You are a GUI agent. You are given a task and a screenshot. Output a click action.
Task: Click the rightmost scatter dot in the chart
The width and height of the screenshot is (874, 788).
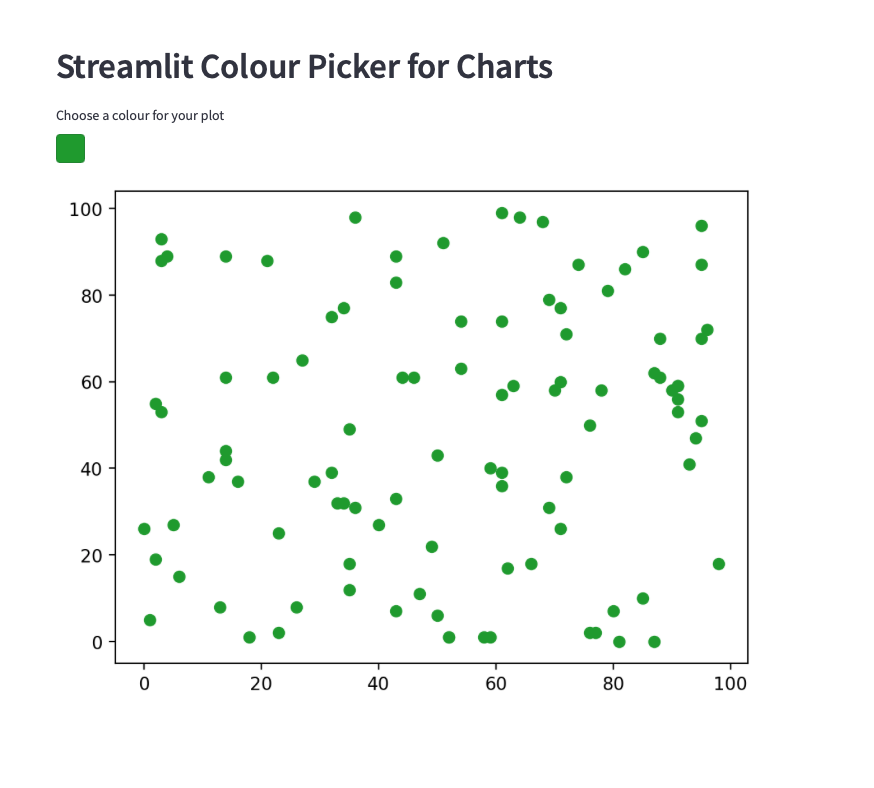[x=718, y=564]
